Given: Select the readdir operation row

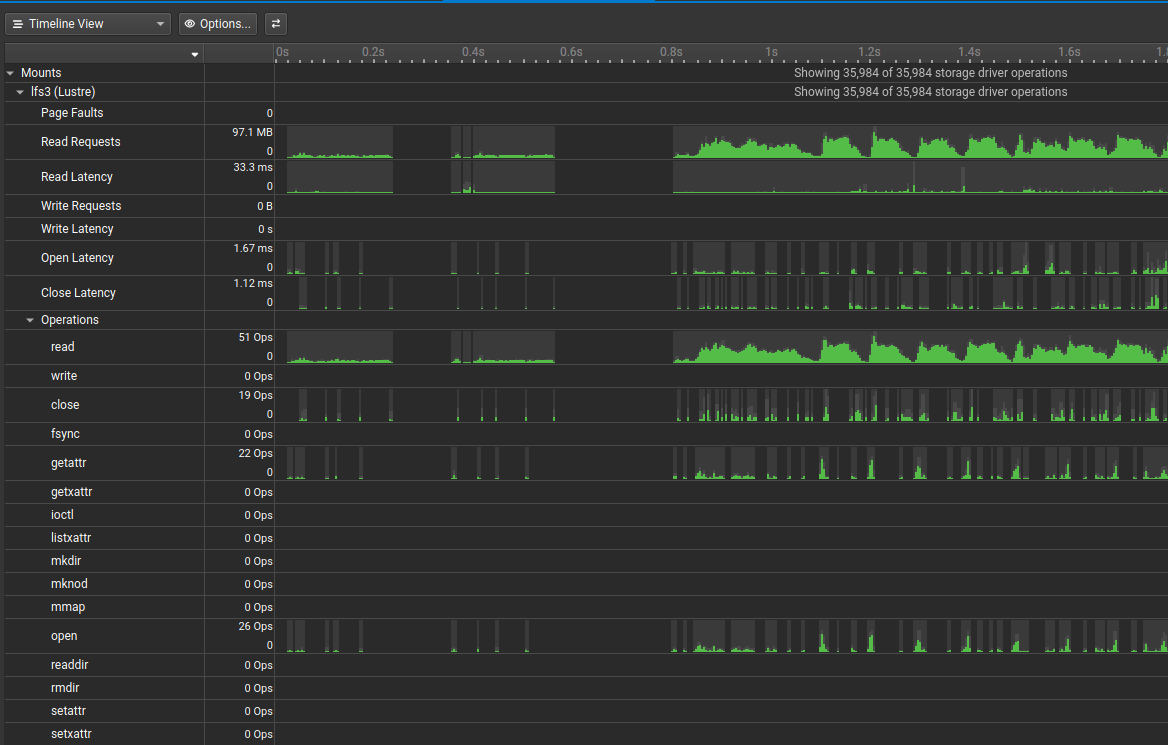Looking at the screenshot, I should point(70,665).
